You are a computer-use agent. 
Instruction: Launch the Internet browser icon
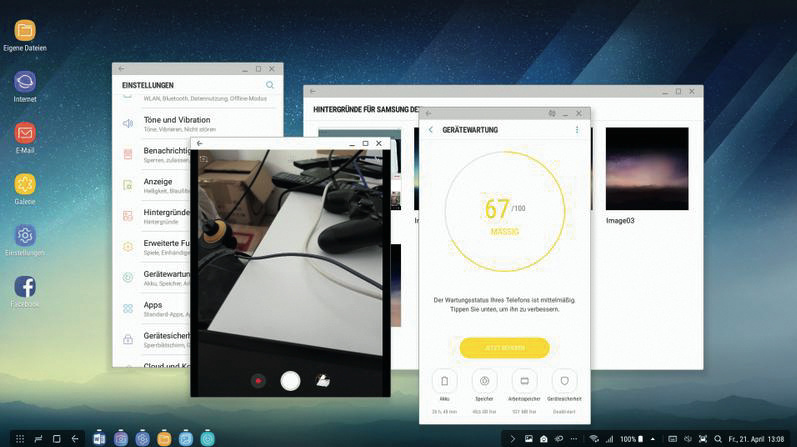pyautogui.click(x=25, y=82)
